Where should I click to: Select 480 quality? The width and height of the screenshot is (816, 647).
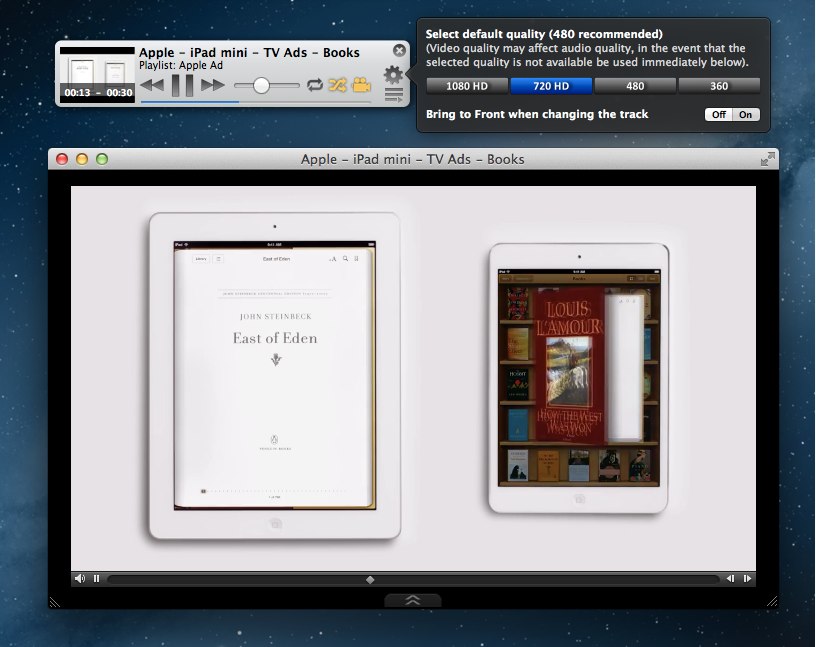point(635,86)
